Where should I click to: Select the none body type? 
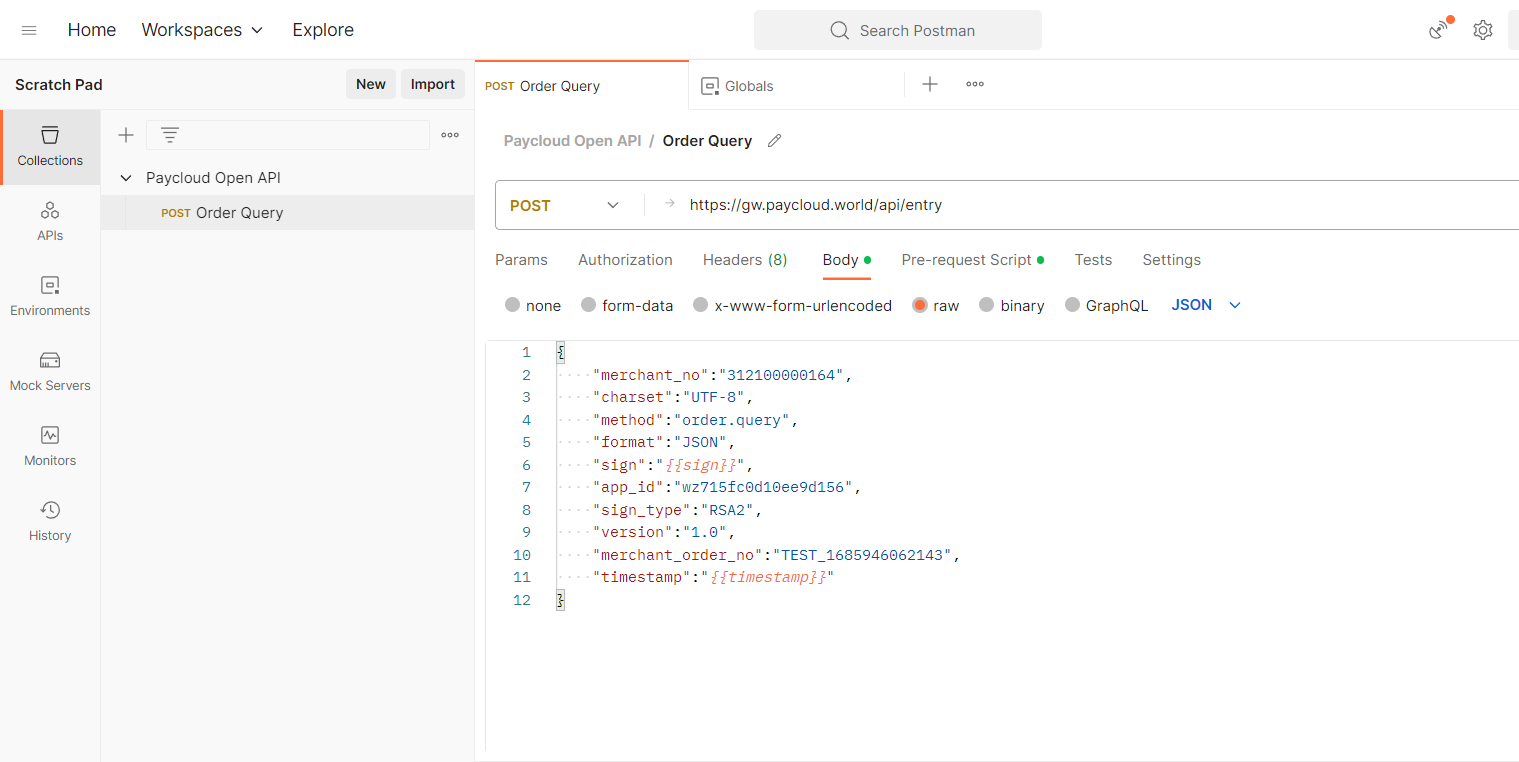(513, 305)
